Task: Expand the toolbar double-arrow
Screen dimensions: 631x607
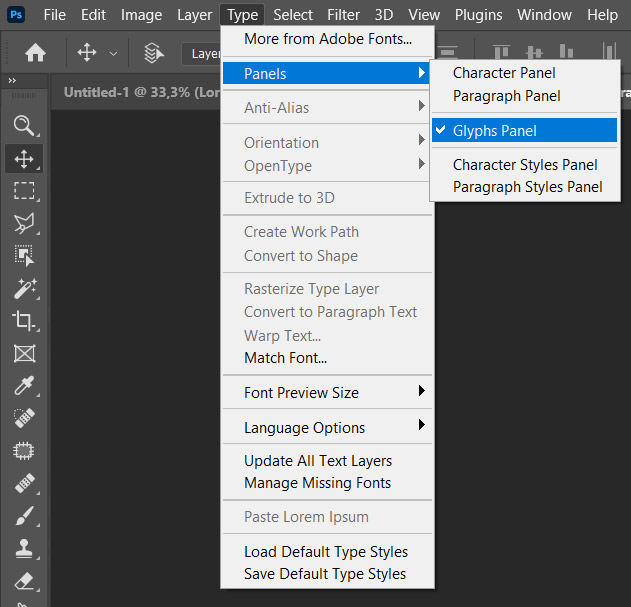Action: coord(12,81)
